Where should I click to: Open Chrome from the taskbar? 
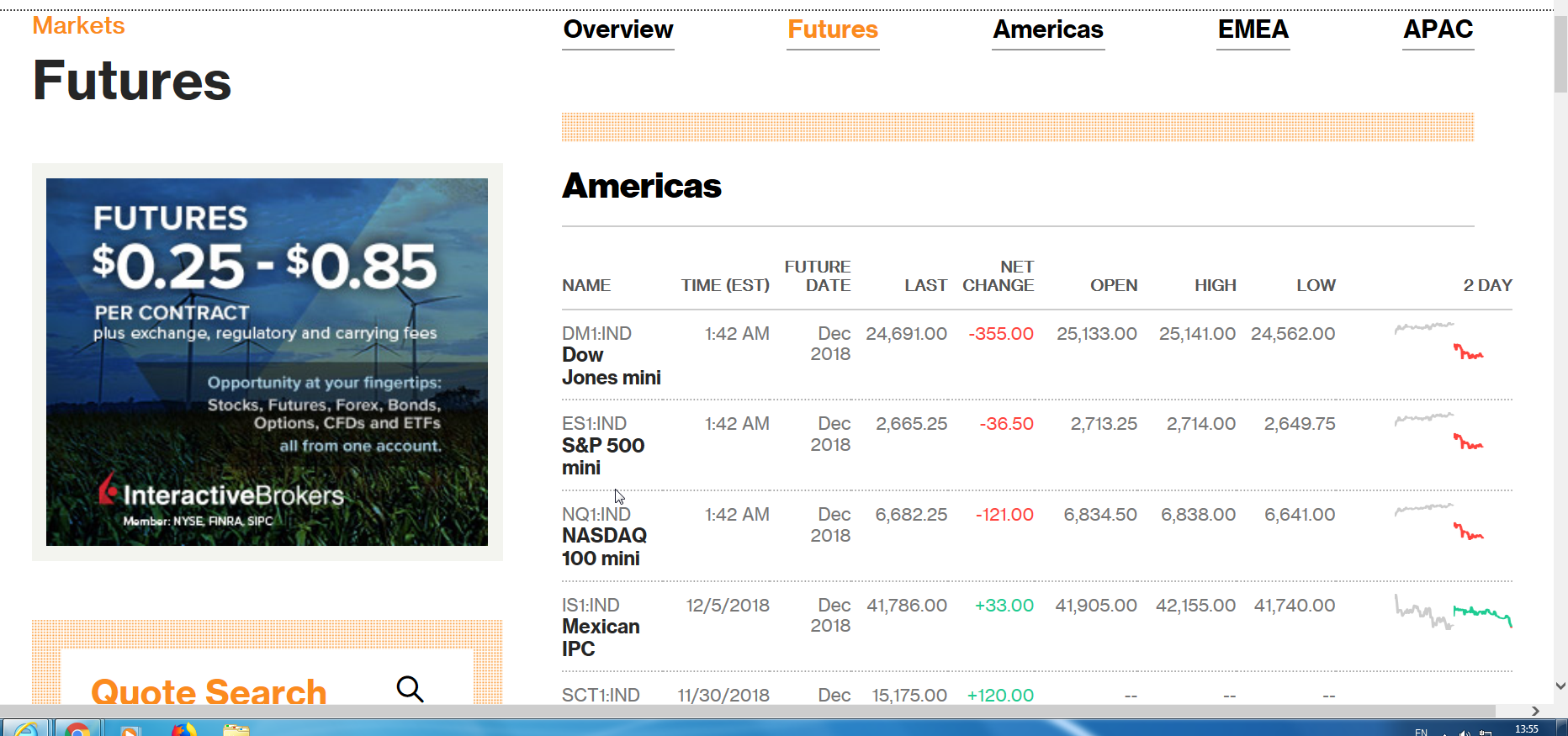77,729
